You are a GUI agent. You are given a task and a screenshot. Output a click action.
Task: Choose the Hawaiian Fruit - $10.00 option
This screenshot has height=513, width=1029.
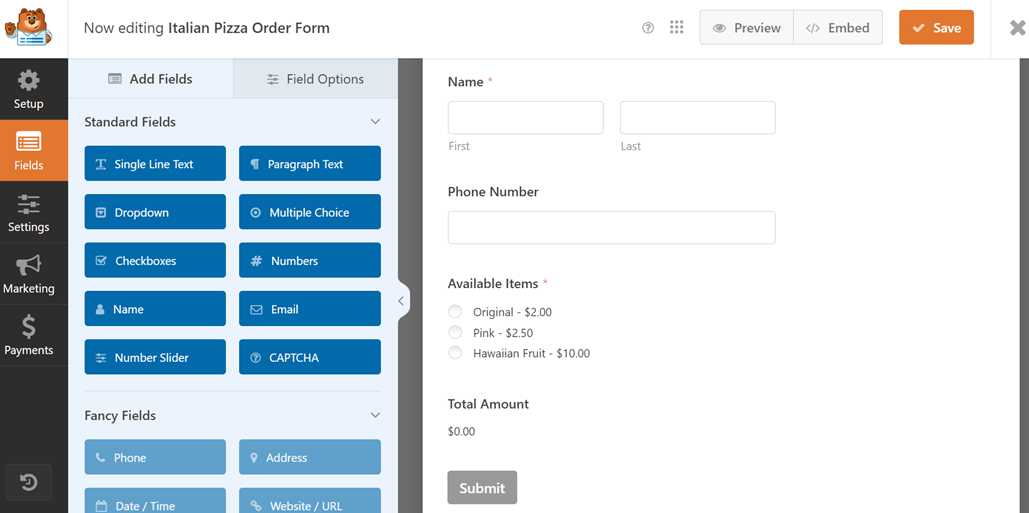[x=456, y=353]
